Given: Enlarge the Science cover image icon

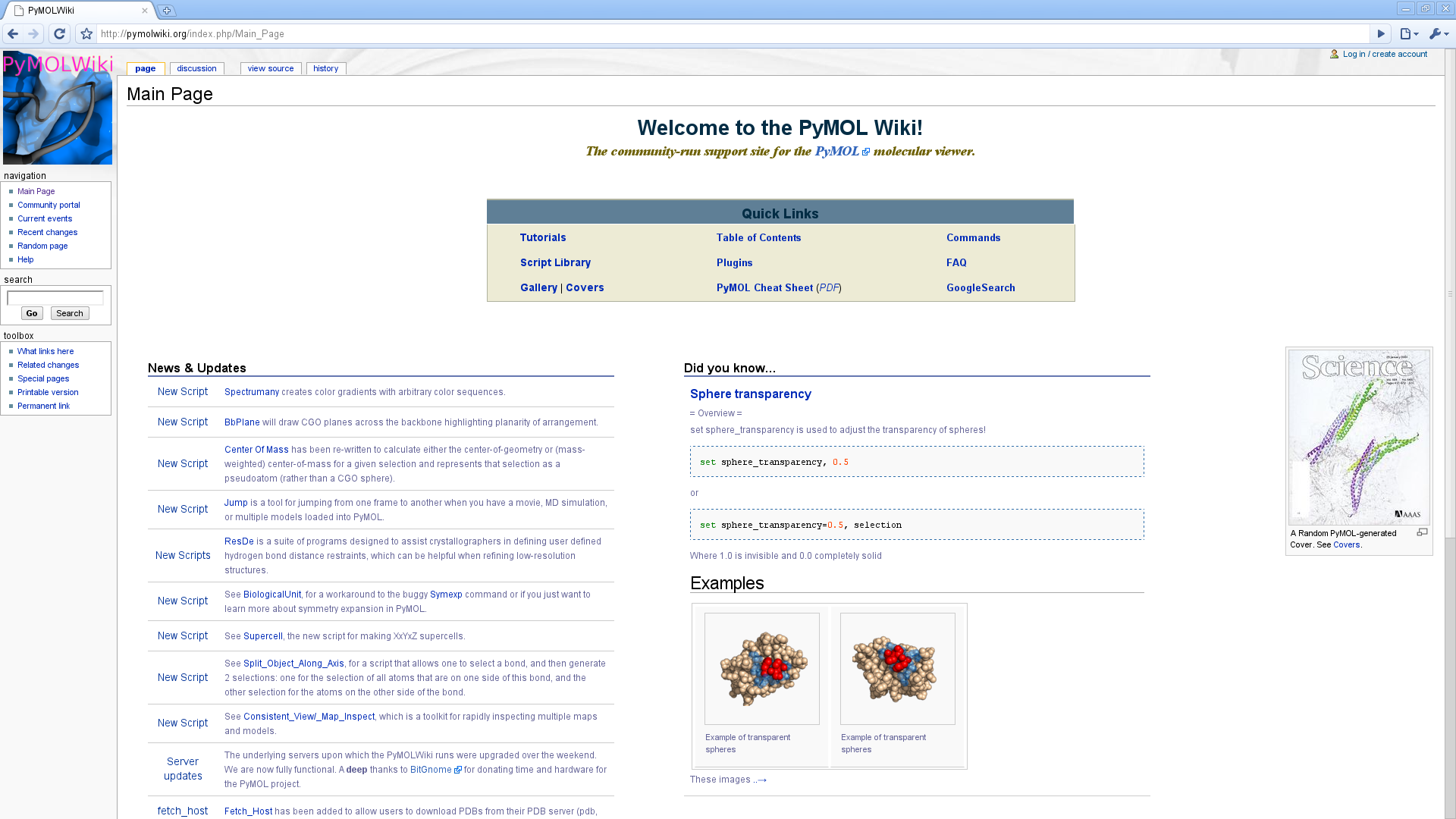Looking at the screenshot, I should (1422, 533).
